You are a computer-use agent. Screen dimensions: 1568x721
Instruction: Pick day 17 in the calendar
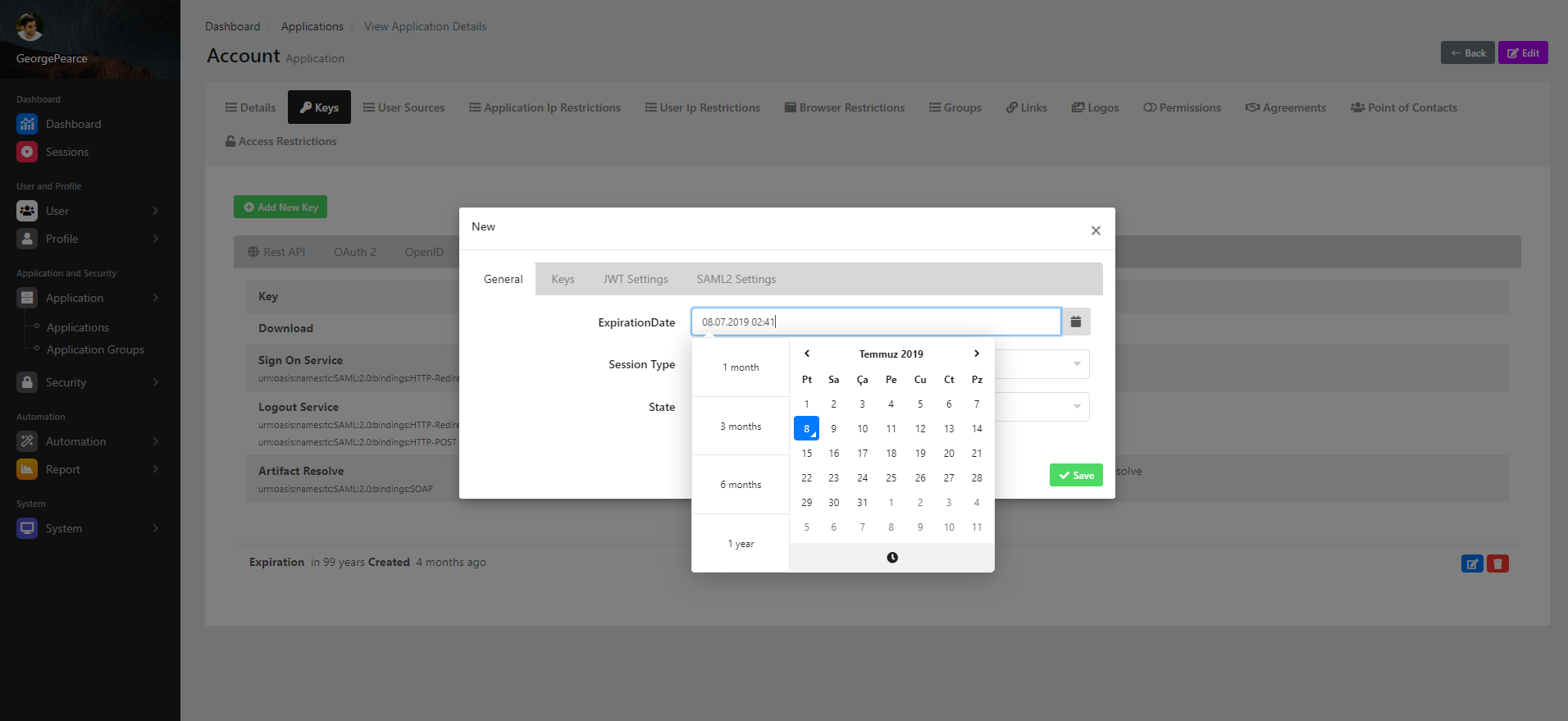click(862, 454)
